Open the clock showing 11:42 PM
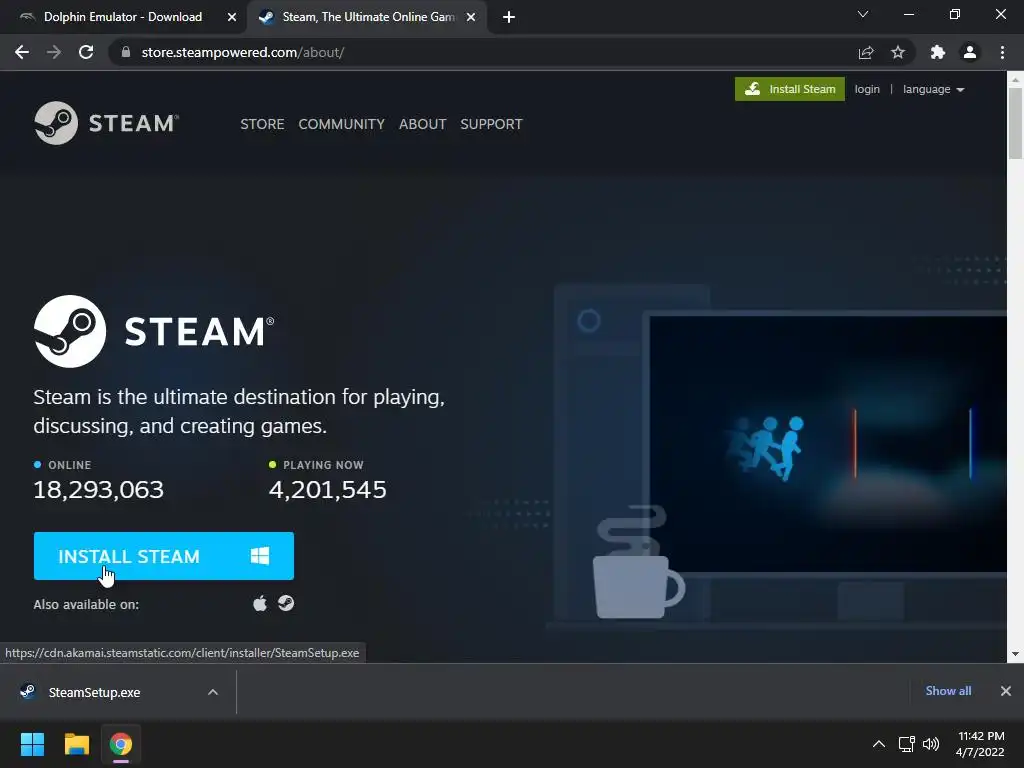The image size is (1024, 768). click(980, 744)
